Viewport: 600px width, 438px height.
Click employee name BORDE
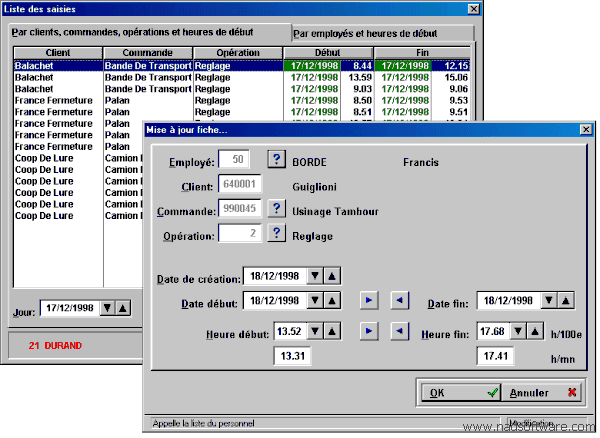pyautogui.click(x=309, y=162)
